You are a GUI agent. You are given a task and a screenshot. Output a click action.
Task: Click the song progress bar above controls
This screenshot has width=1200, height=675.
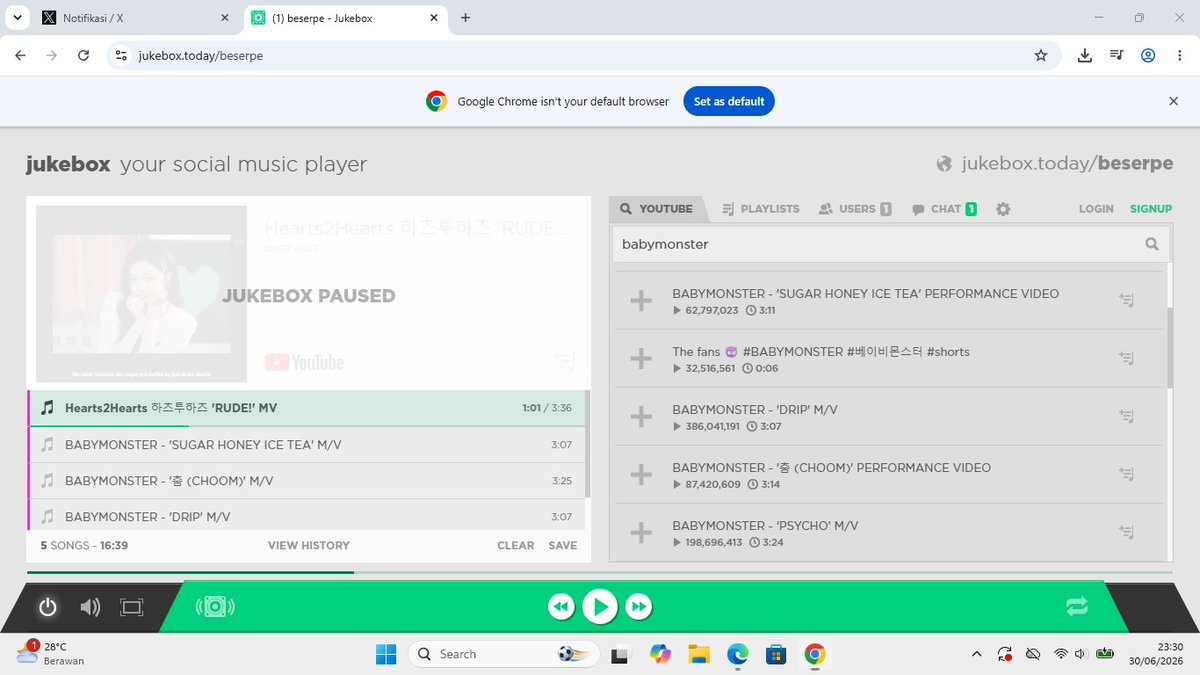click(600, 572)
